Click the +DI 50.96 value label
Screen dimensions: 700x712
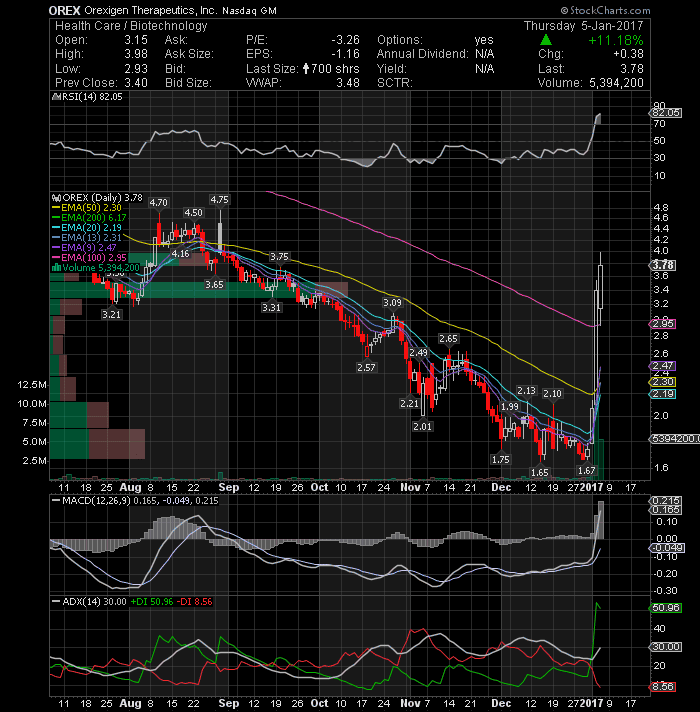coord(152,602)
